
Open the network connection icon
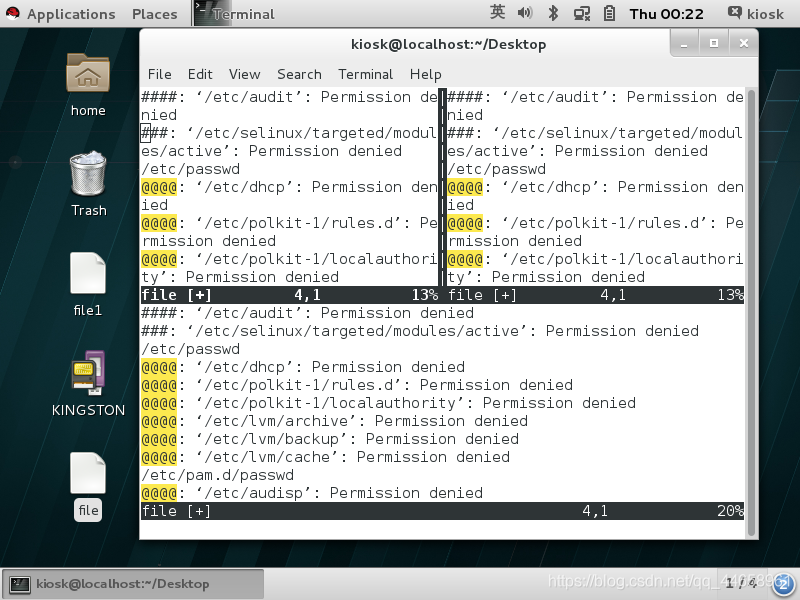pyautogui.click(x=582, y=13)
